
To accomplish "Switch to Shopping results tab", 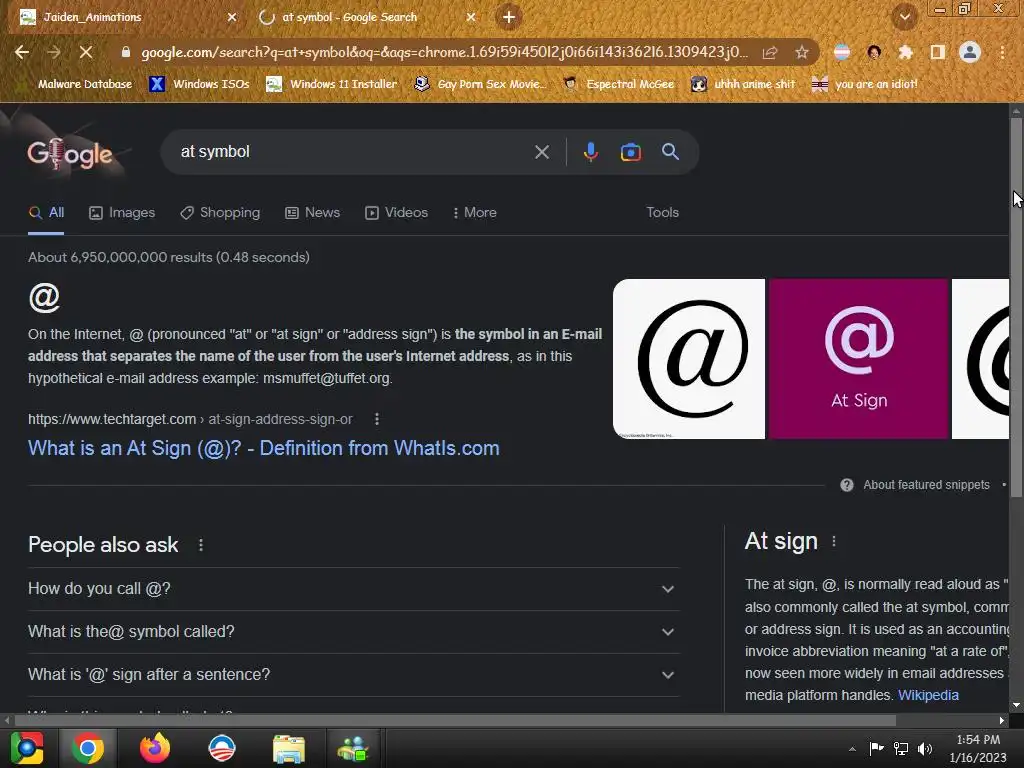I will (x=220, y=213).
